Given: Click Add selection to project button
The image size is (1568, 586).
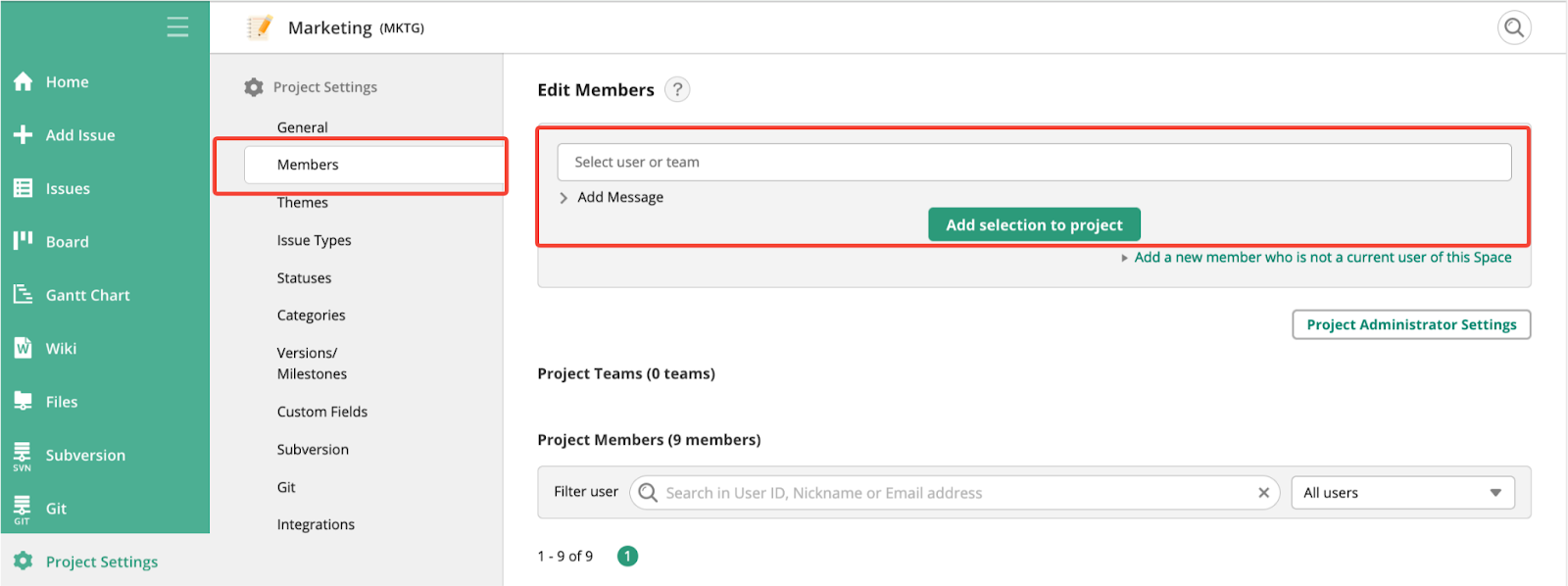Looking at the screenshot, I should point(1034,225).
